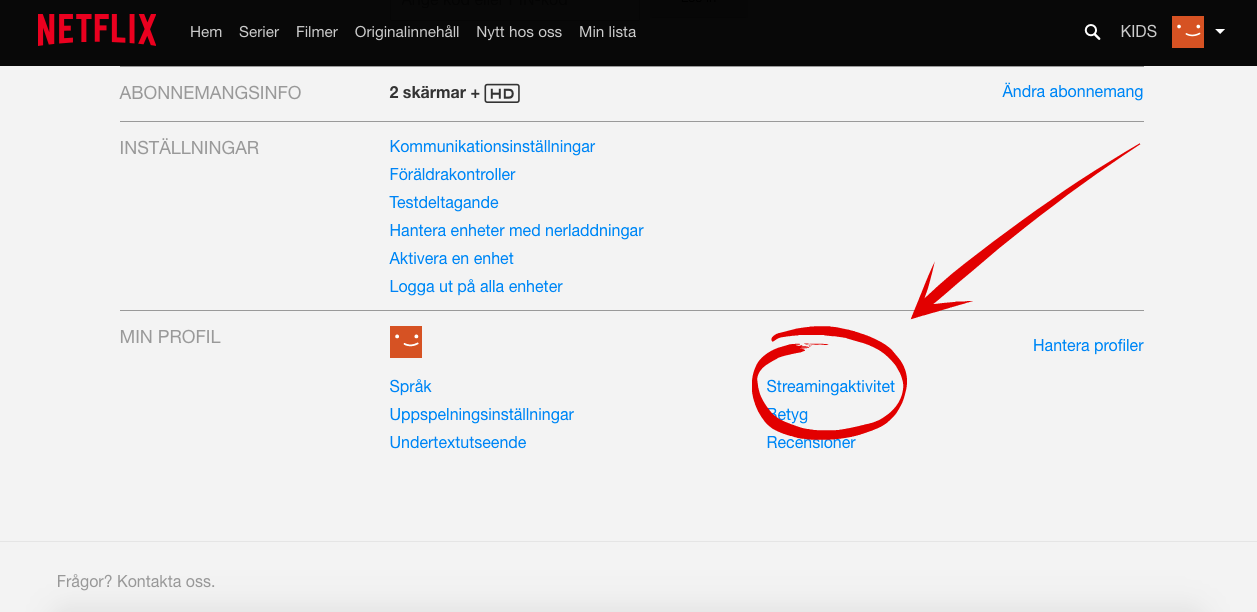This screenshot has height=612, width=1257.
Task: Open the search magnifier icon
Action: (1092, 32)
